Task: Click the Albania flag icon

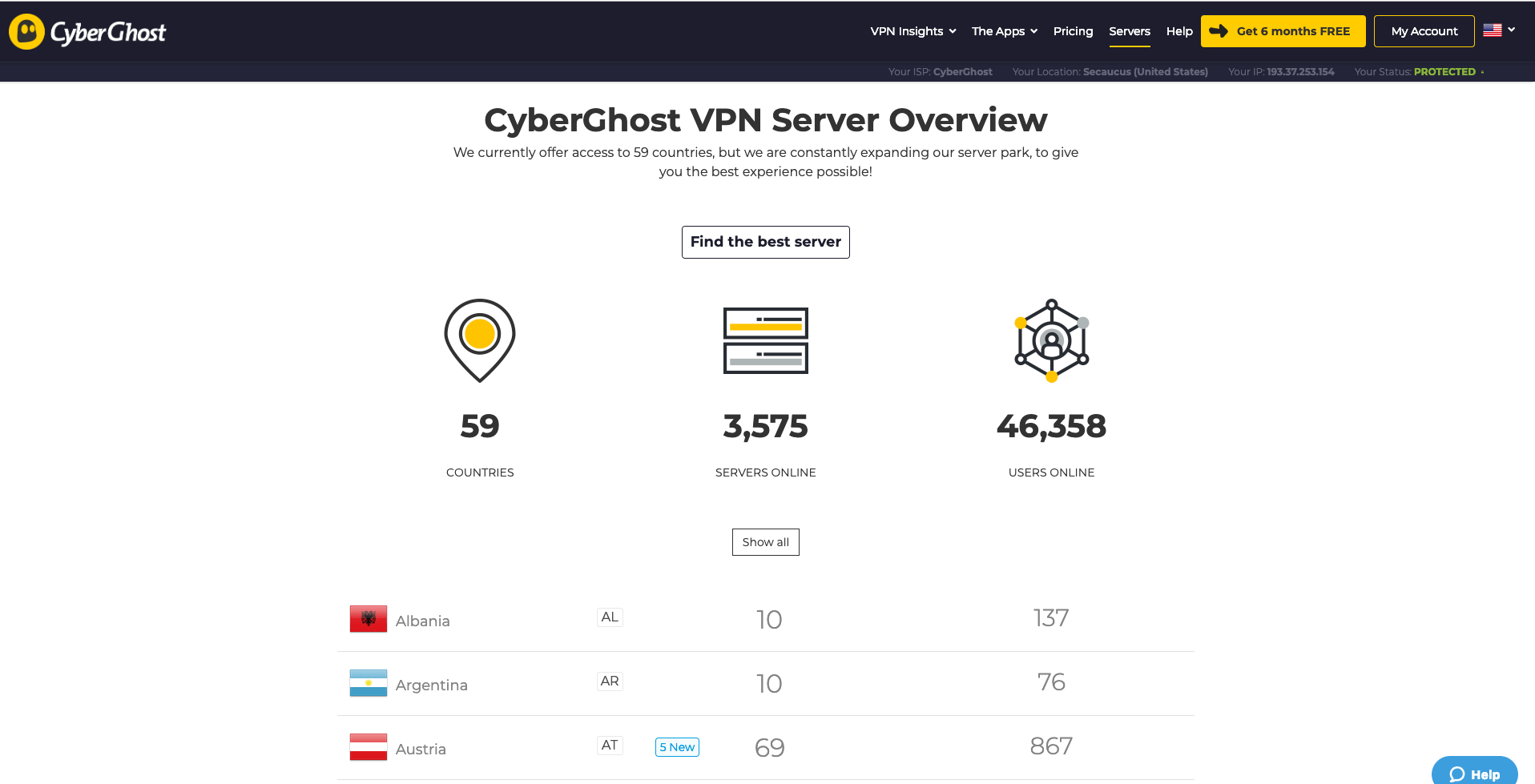Action: click(368, 619)
